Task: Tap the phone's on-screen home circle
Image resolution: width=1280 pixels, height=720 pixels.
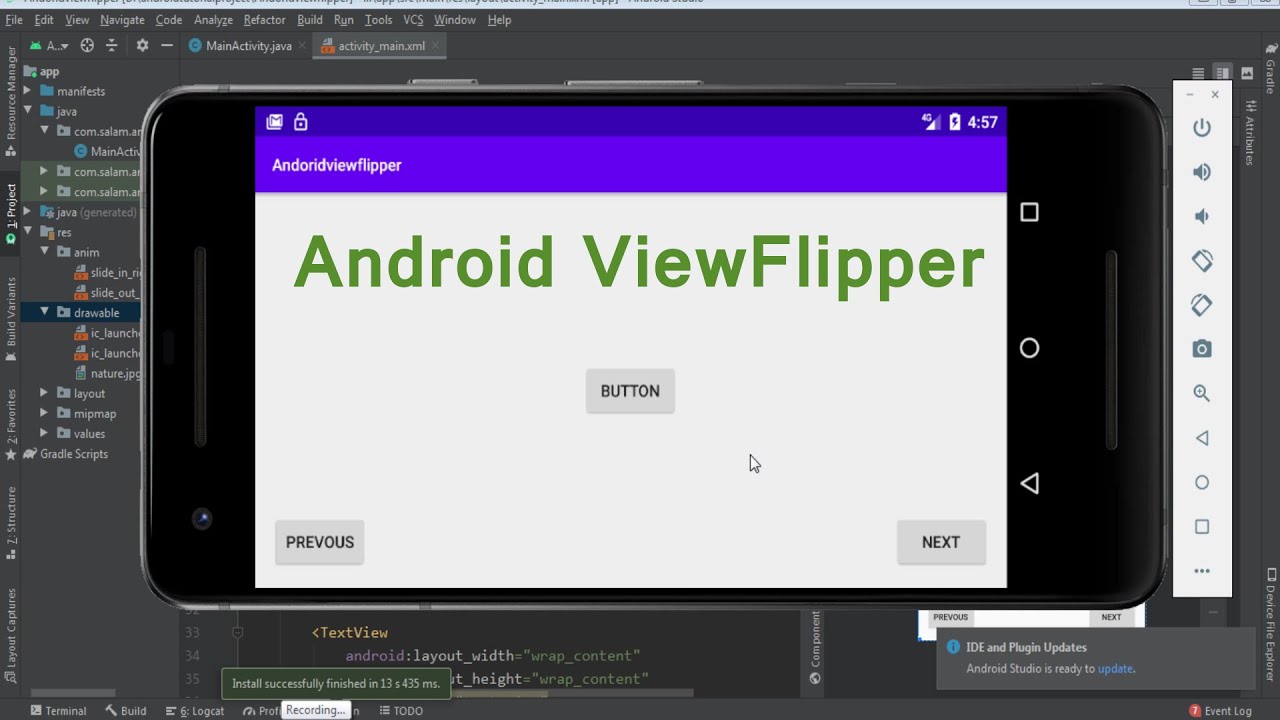Action: click(x=1029, y=348)
